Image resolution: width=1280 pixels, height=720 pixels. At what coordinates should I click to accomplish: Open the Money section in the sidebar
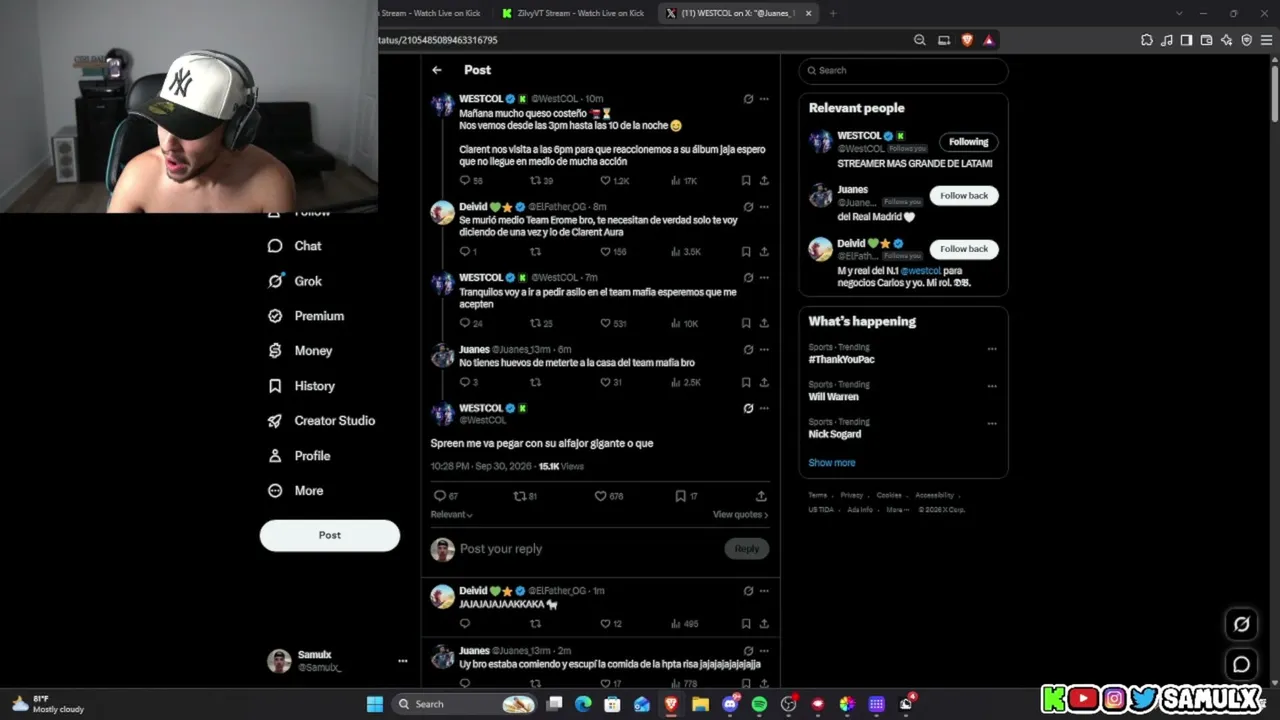tap(300, 351)
